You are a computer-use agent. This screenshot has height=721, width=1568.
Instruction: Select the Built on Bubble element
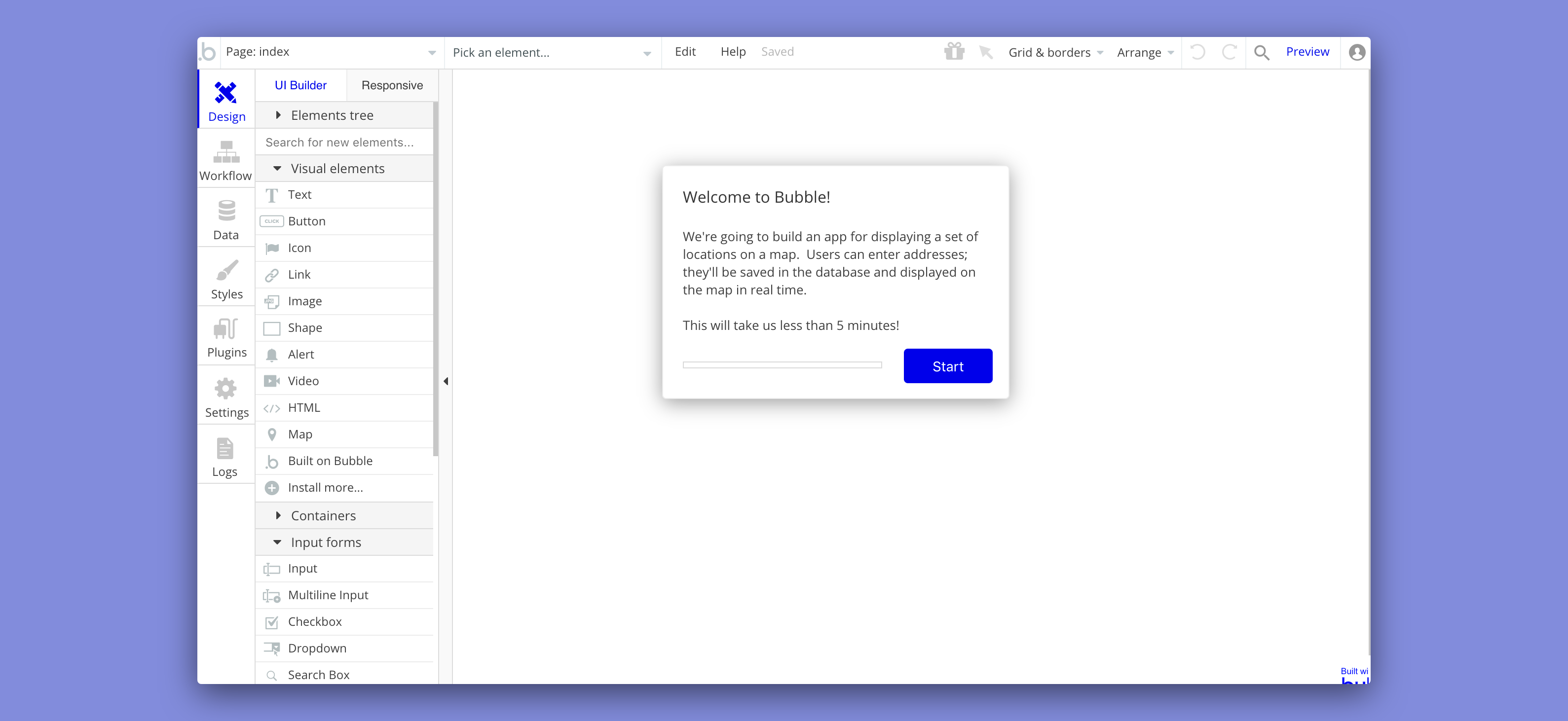click(x=344, y=461)
